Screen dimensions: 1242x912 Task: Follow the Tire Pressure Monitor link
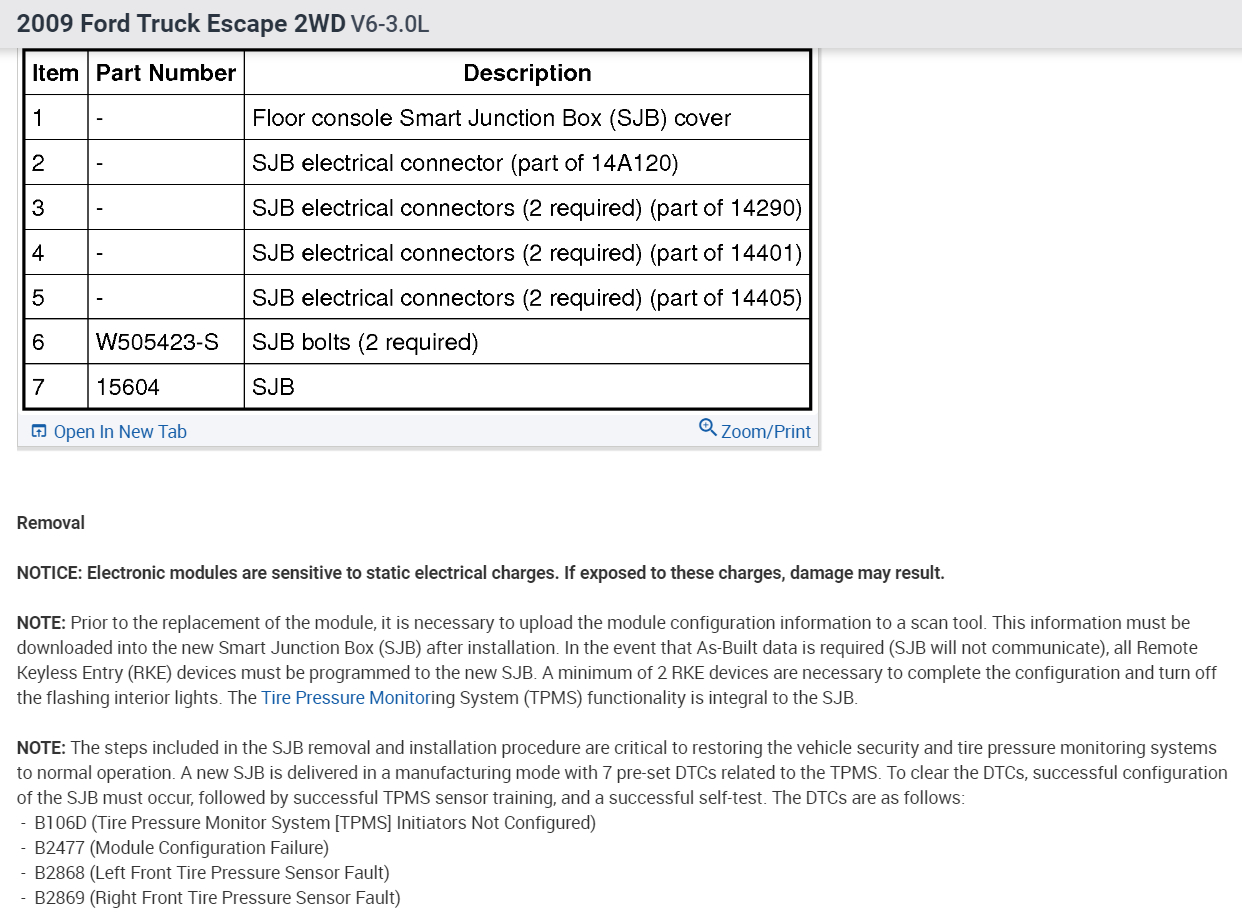pyautogui.click(x=346, y=698)
